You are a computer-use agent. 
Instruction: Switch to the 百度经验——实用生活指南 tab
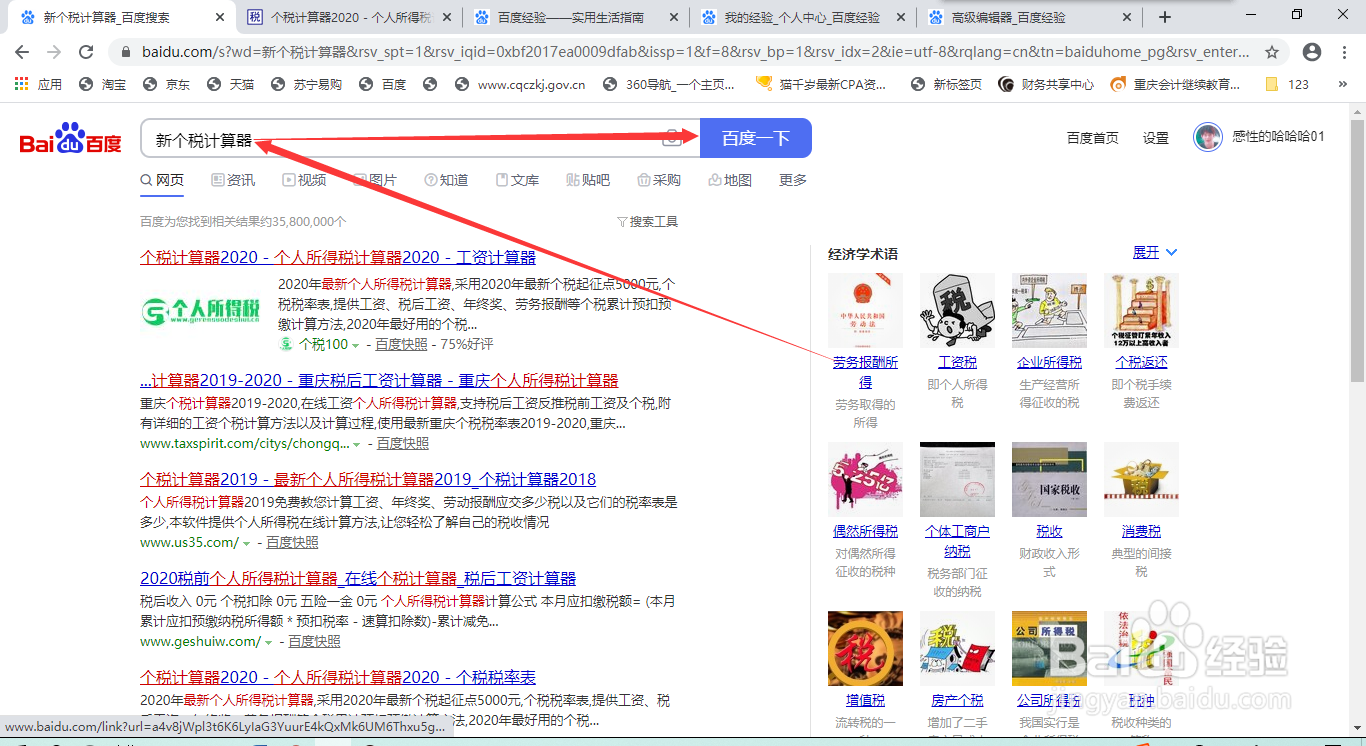tap(575, 17)
